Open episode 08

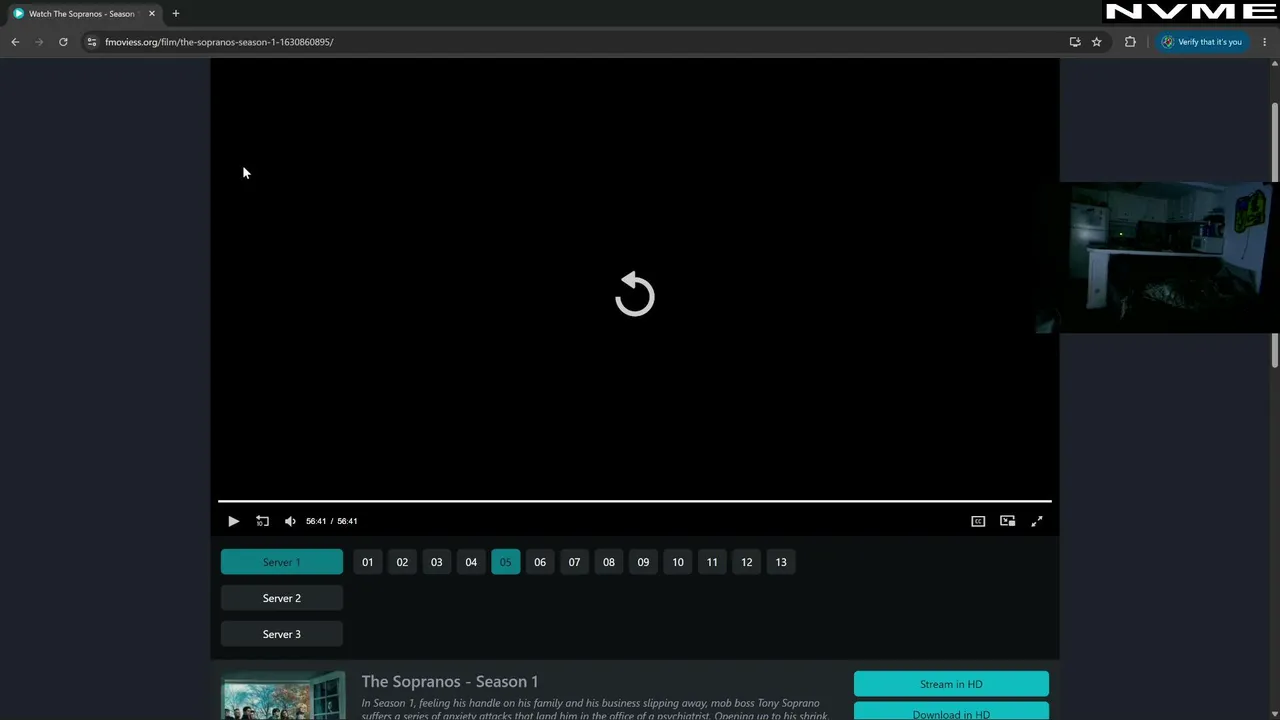pyautogui.click(x=609, y=562)
